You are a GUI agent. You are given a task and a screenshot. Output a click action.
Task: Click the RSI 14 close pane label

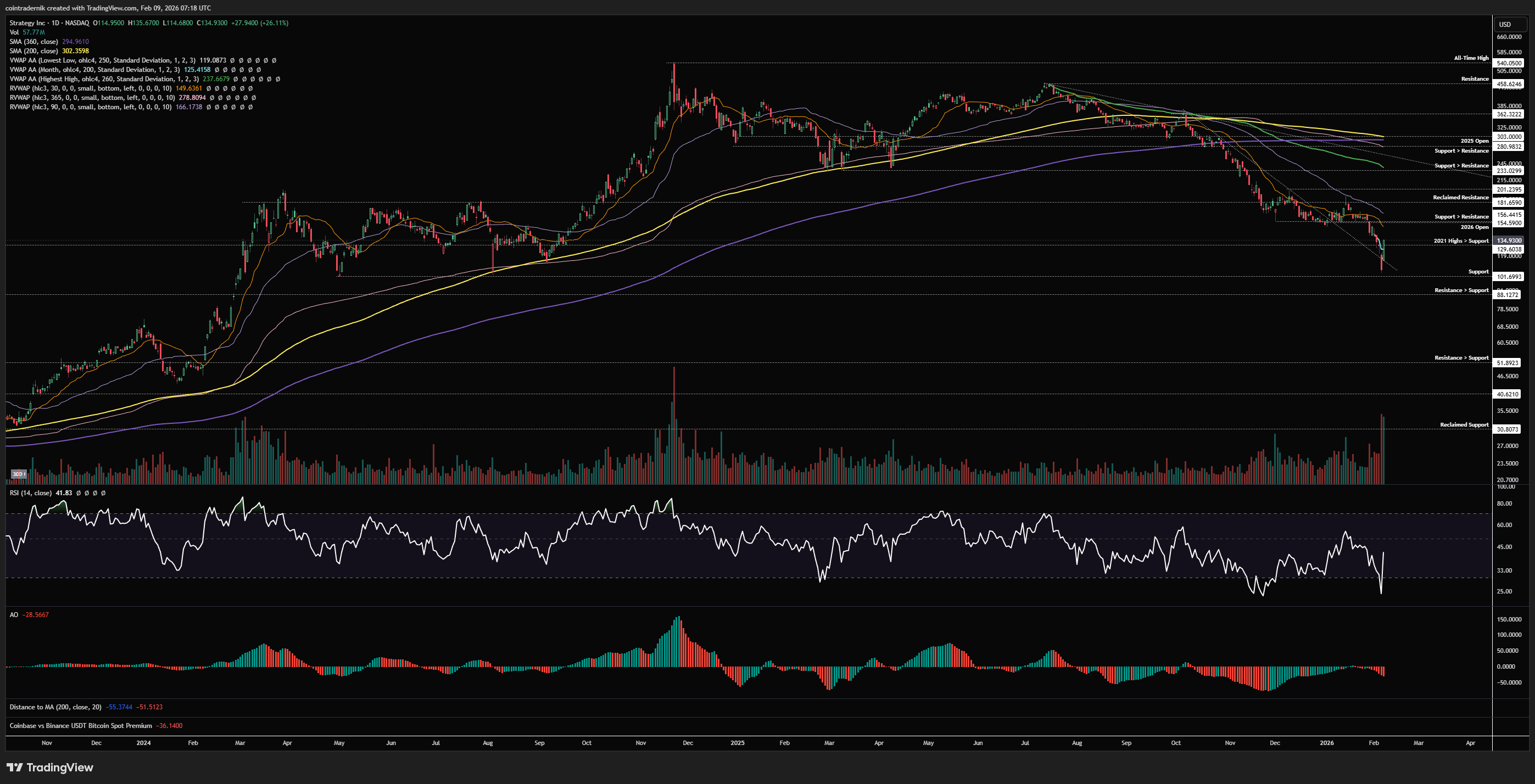click(30, 492)
